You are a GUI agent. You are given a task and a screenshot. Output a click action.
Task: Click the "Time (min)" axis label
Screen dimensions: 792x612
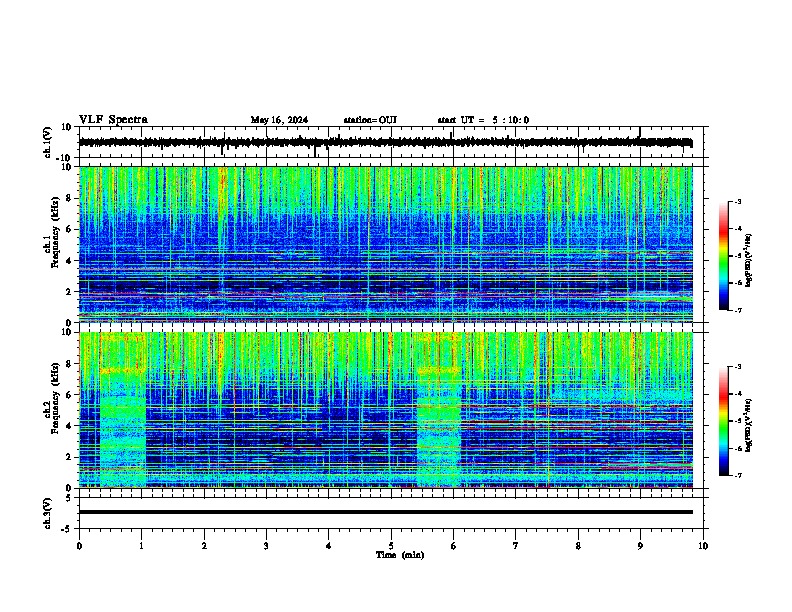pos(400,555)
